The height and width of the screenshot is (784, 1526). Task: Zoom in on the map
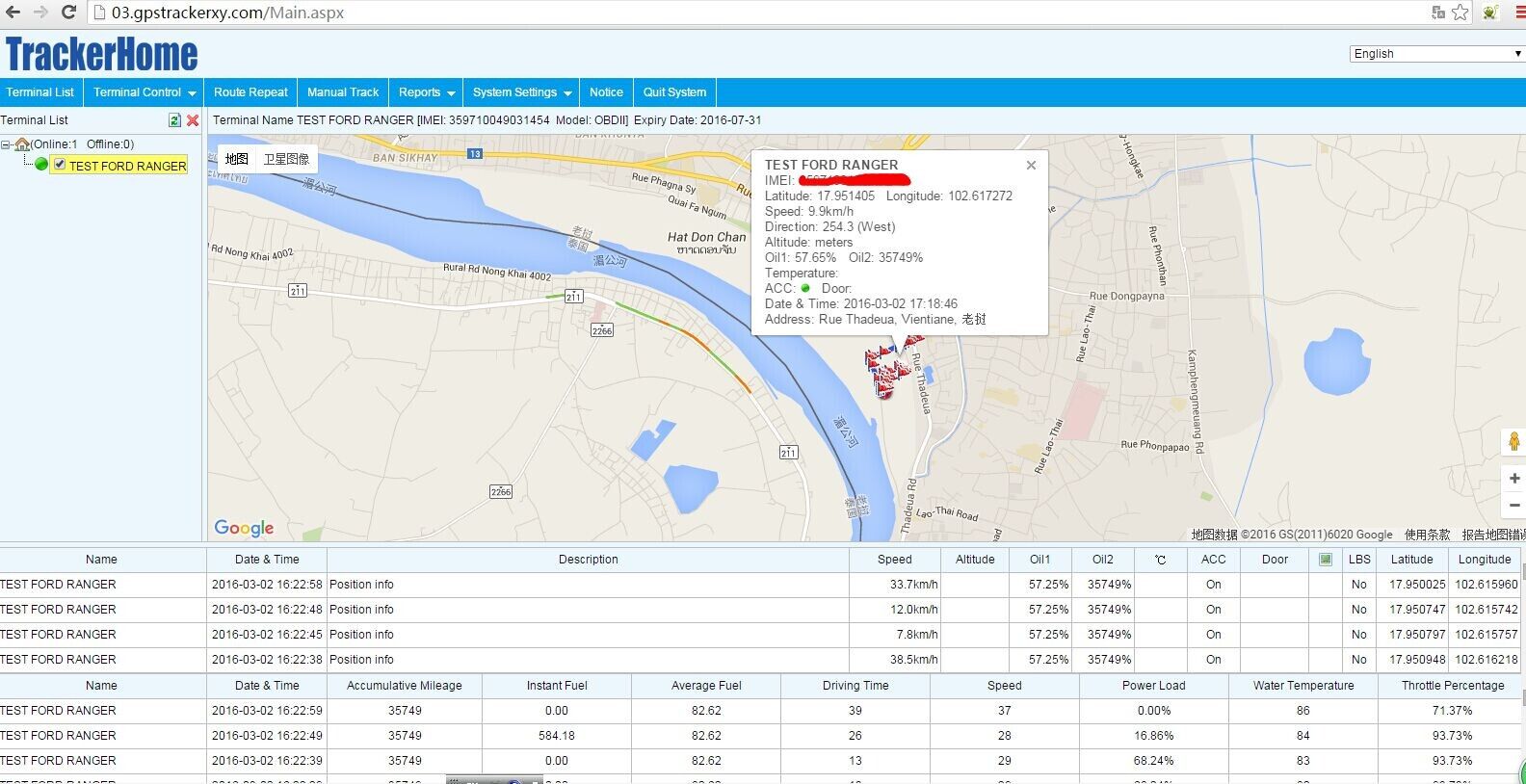pos(1514,479)
